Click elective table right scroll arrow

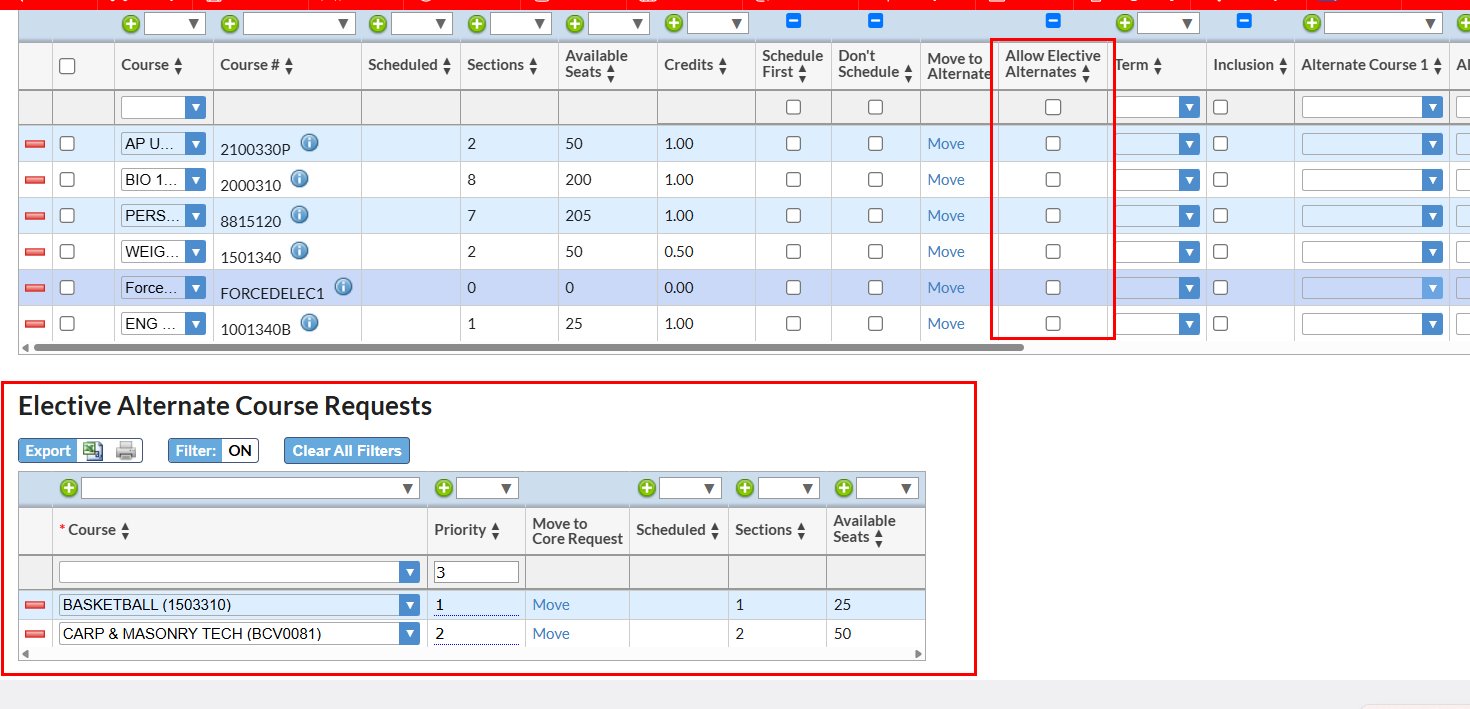pyautogui.click(x=920, y=654)
